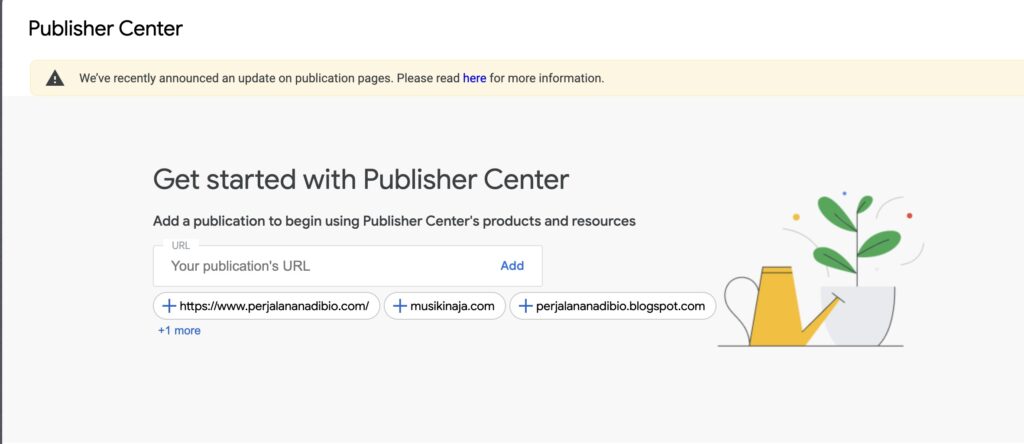Click the 'Add a publication to begin' subtitle
The height and width of the screenshot is (444, 1024).
(x=394, y=221)
